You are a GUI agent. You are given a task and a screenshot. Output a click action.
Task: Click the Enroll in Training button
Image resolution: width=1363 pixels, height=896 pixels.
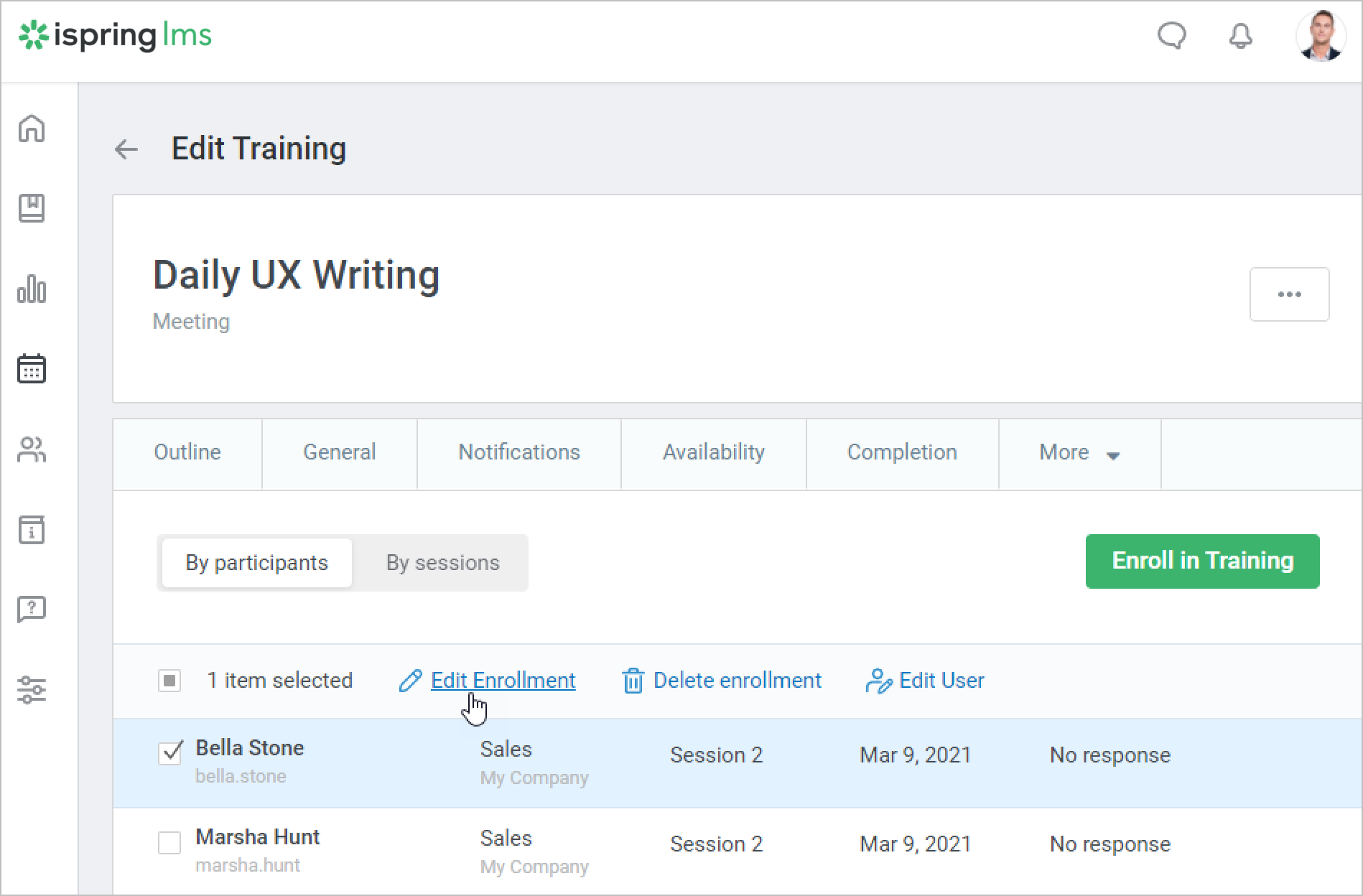coord(1202,561)
